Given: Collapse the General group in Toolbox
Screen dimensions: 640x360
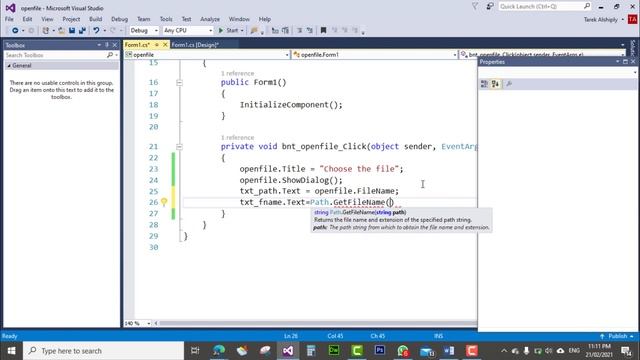Looking at the screenshot, I should click(9, 66).
